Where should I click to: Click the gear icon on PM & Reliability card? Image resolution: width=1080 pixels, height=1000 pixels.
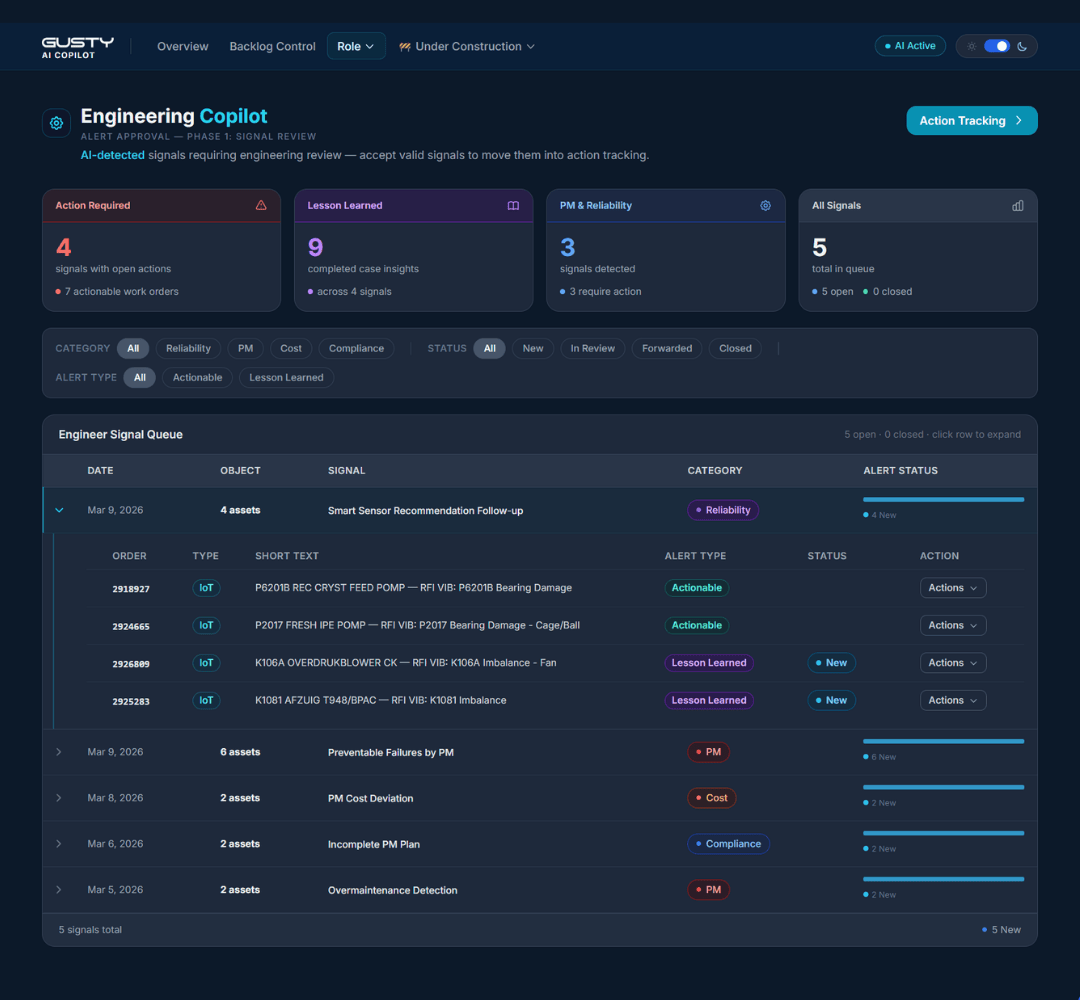(766, 204)
